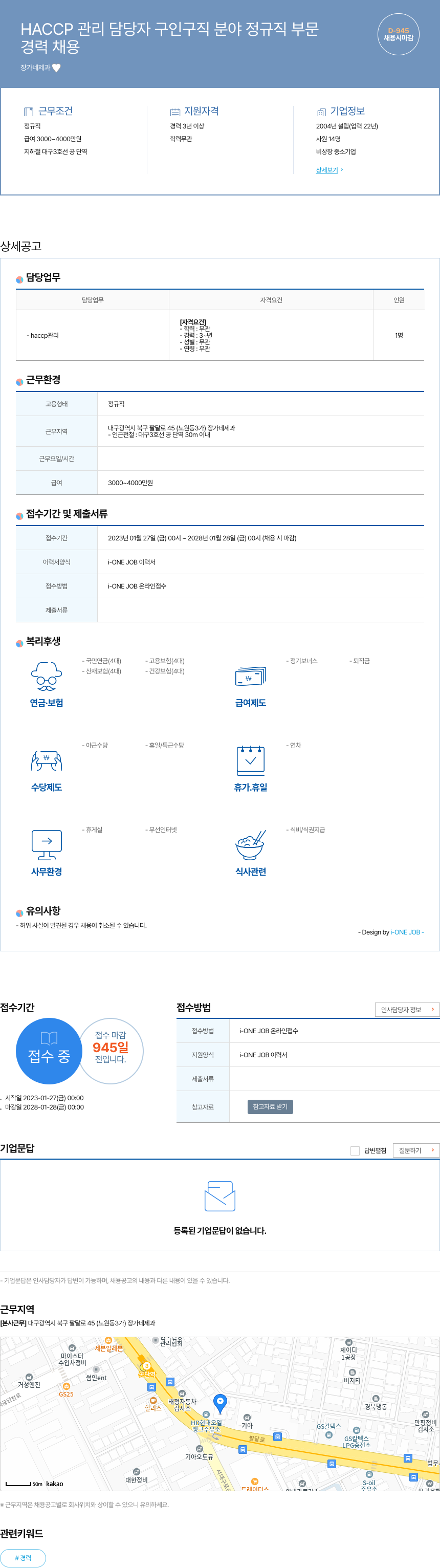Screen dimensions: 440x1568
Task: Click the blue location pin on map
Action: point(221,1403)
